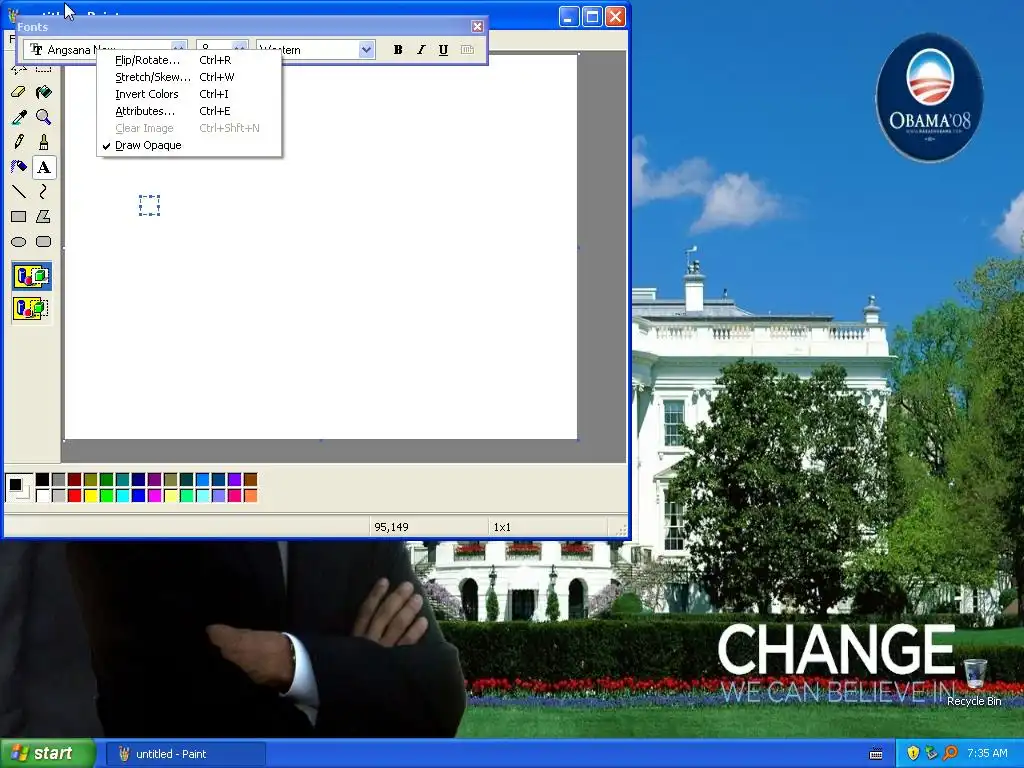Select the Magnifier tool

43,117
